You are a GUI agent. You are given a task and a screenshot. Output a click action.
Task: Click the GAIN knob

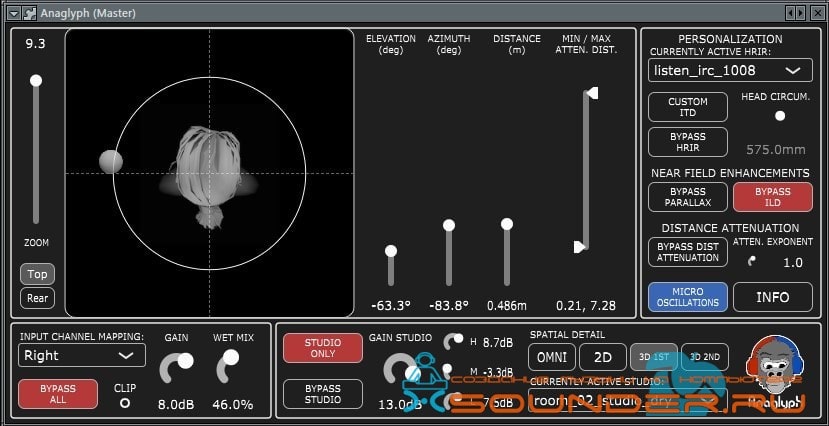(x=177, y=367)
